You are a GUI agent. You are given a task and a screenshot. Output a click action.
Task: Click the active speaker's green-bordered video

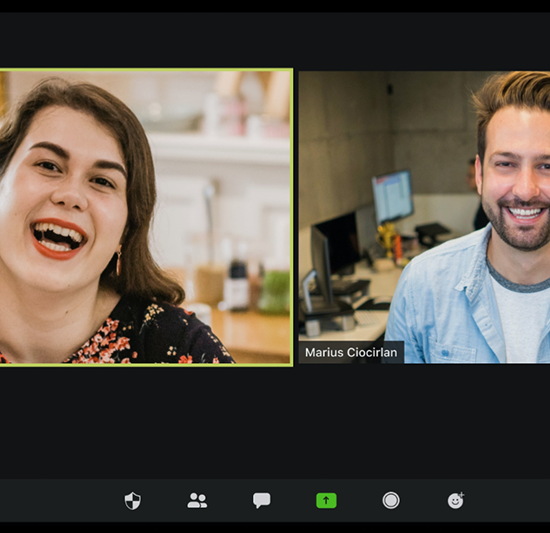click(146, 217)
